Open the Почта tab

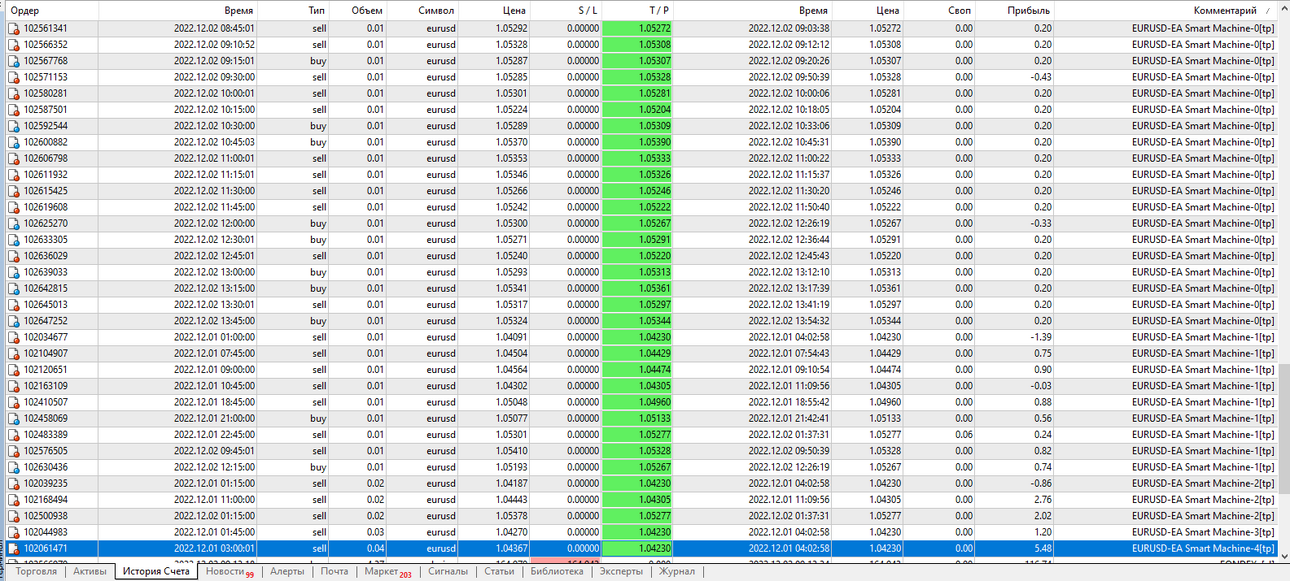[335, 572]
